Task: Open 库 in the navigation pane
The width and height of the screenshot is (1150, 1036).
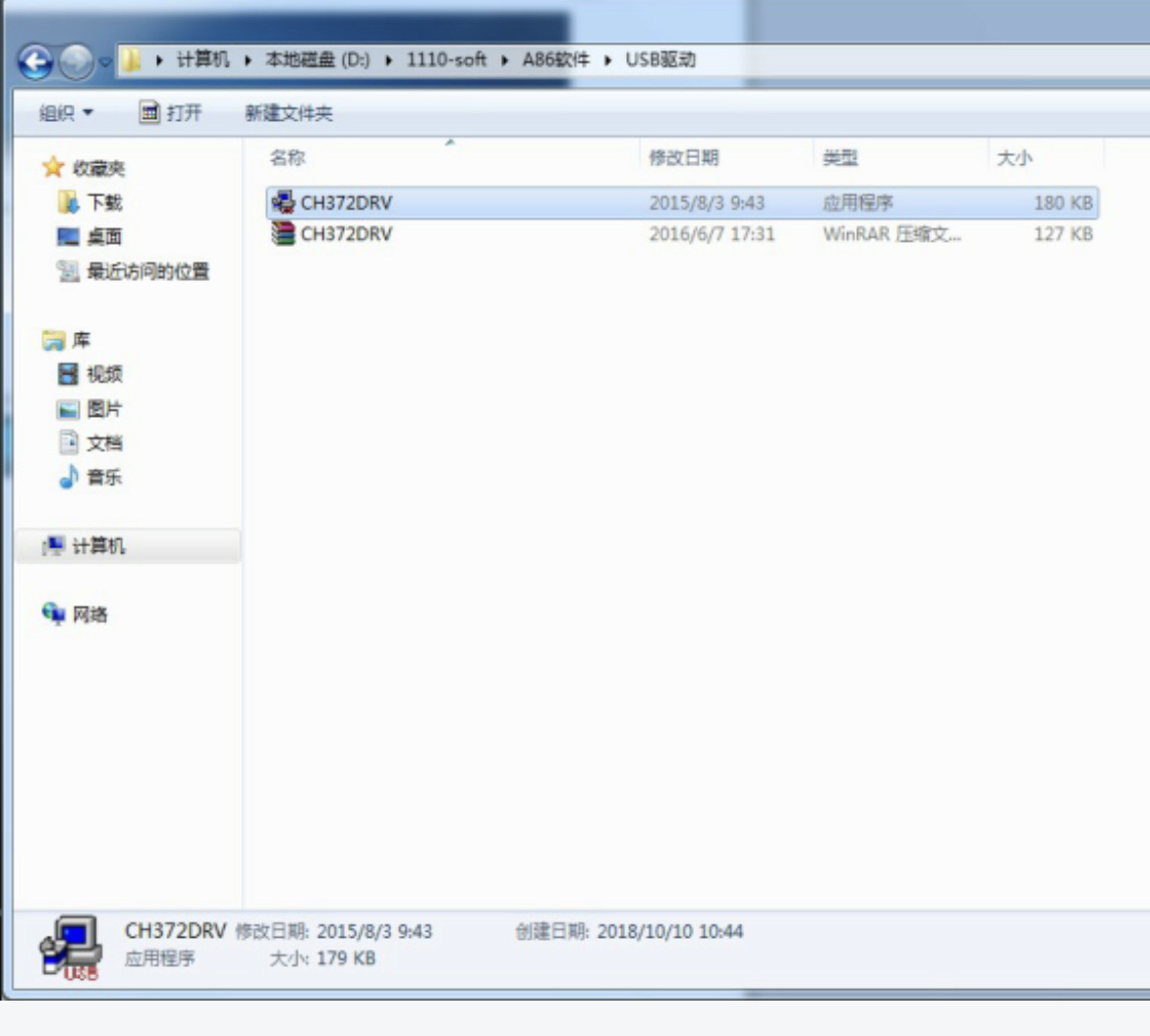Action: point(81,340)
